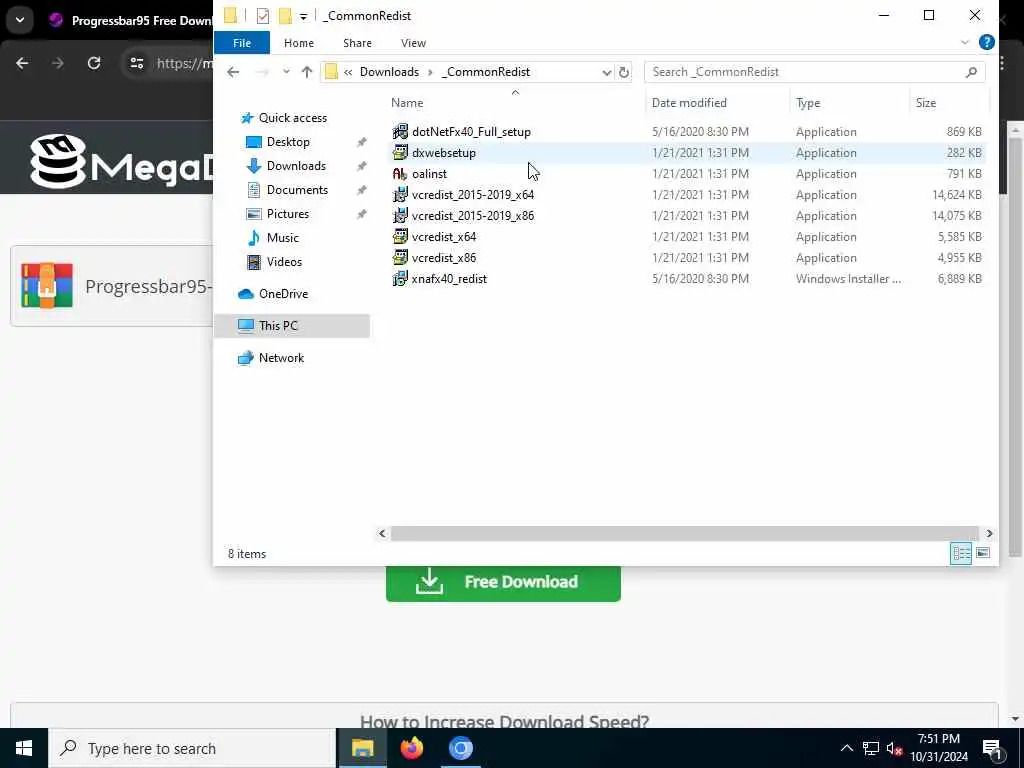Open the File ribbon tab

242,43
